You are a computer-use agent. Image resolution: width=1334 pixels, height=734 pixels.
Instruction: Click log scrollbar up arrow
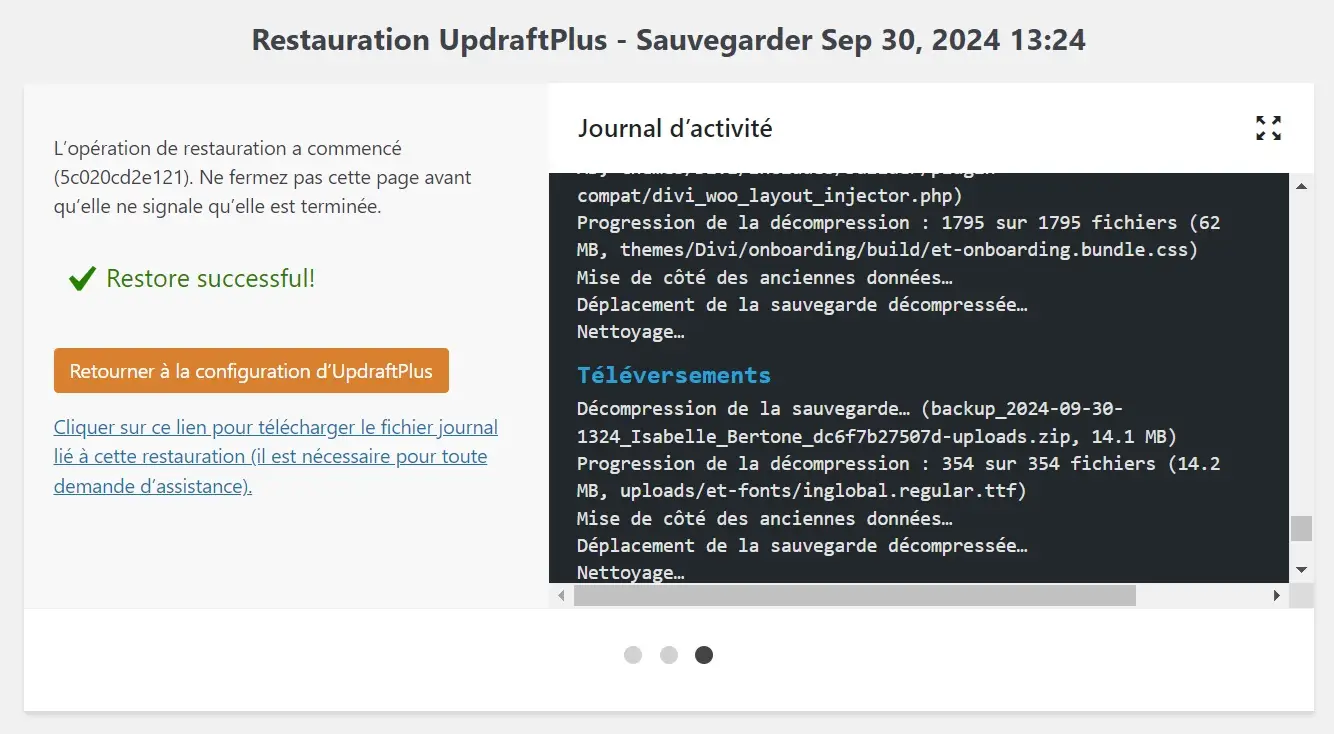[x=1301, y=186]
